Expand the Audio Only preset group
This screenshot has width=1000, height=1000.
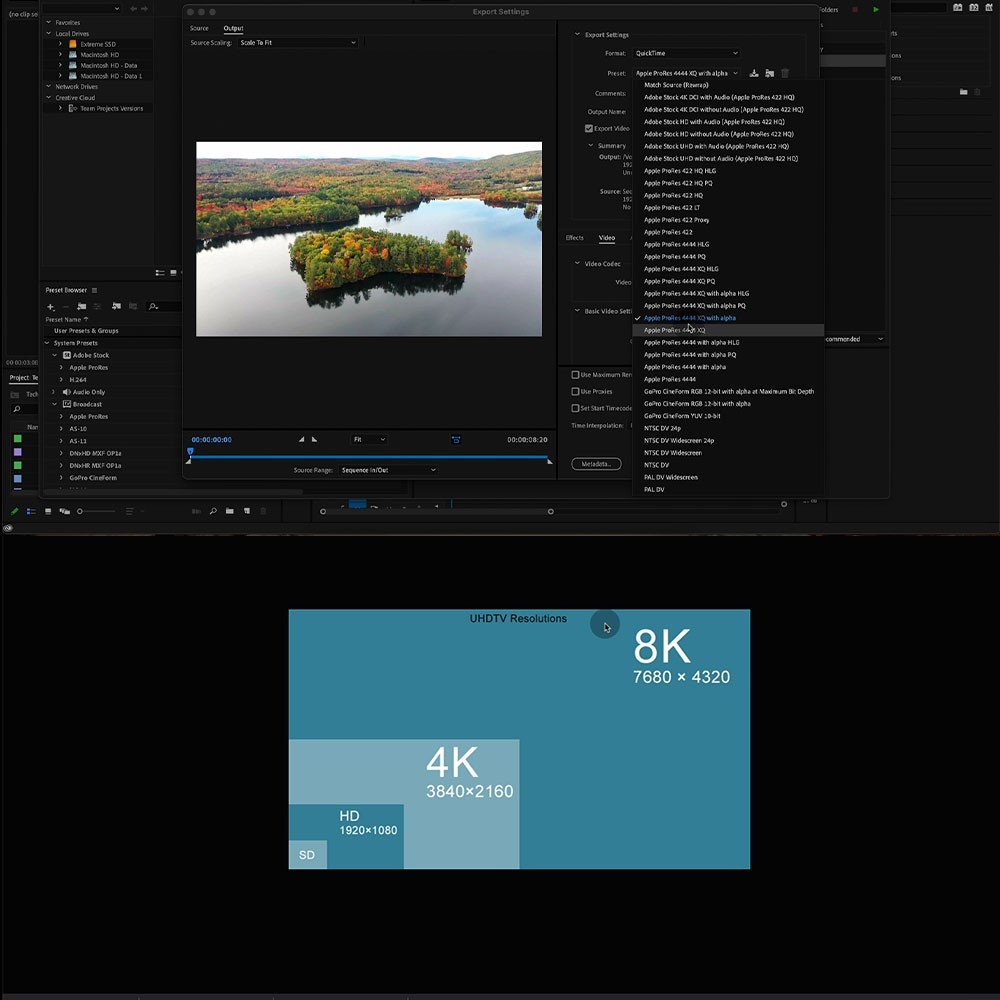point(53,392)
